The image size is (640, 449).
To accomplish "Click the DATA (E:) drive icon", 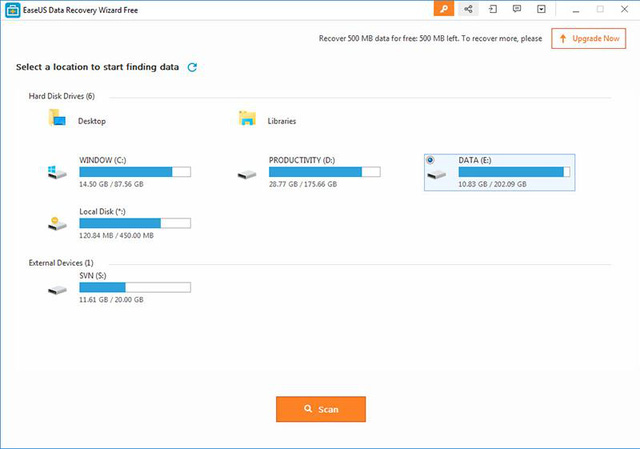I will 437,175.
